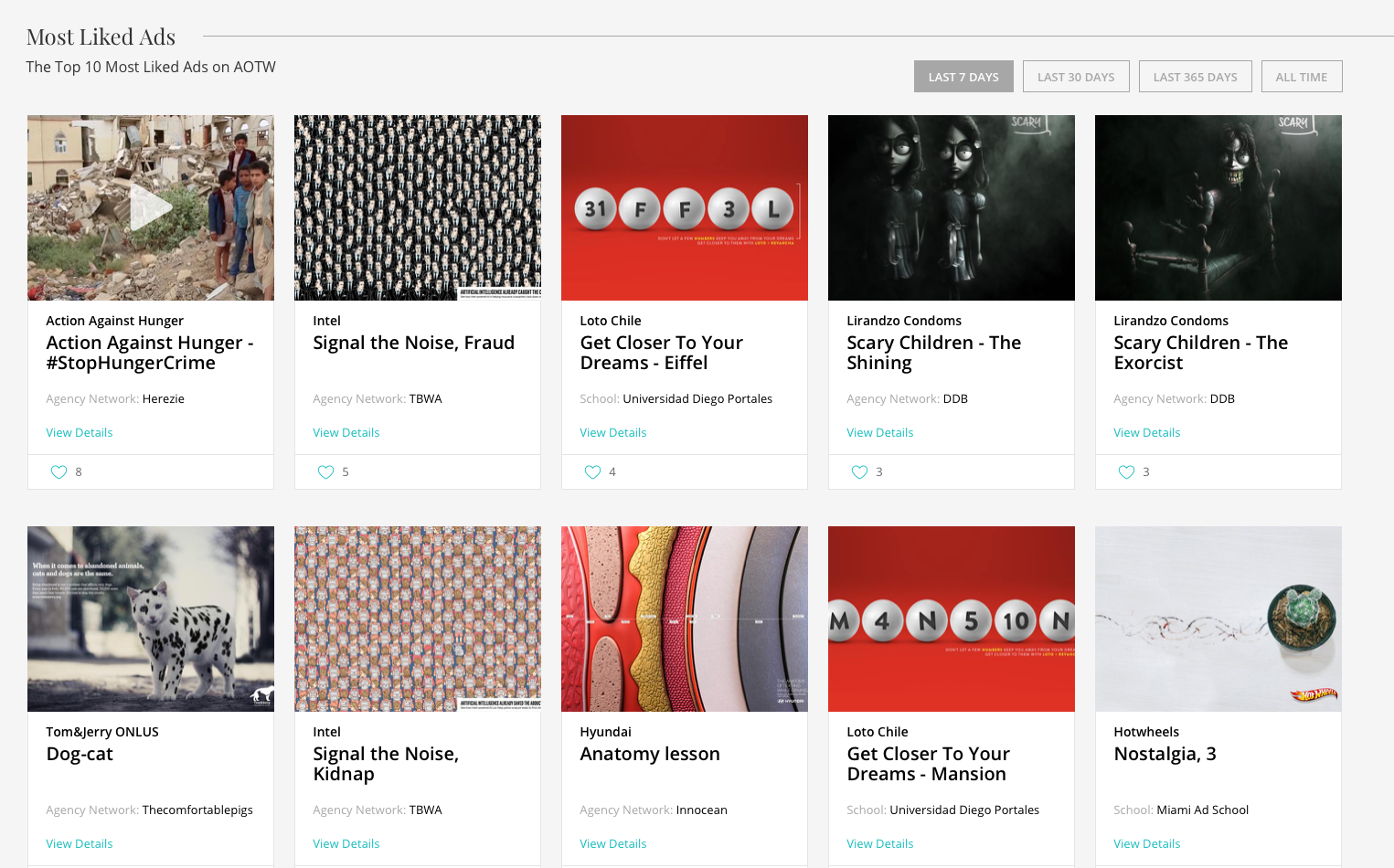The height and width of the screenshot is (868, 1394).
Task: Click title Signal the Noise, Kidnap
Action: coord(386,764)
